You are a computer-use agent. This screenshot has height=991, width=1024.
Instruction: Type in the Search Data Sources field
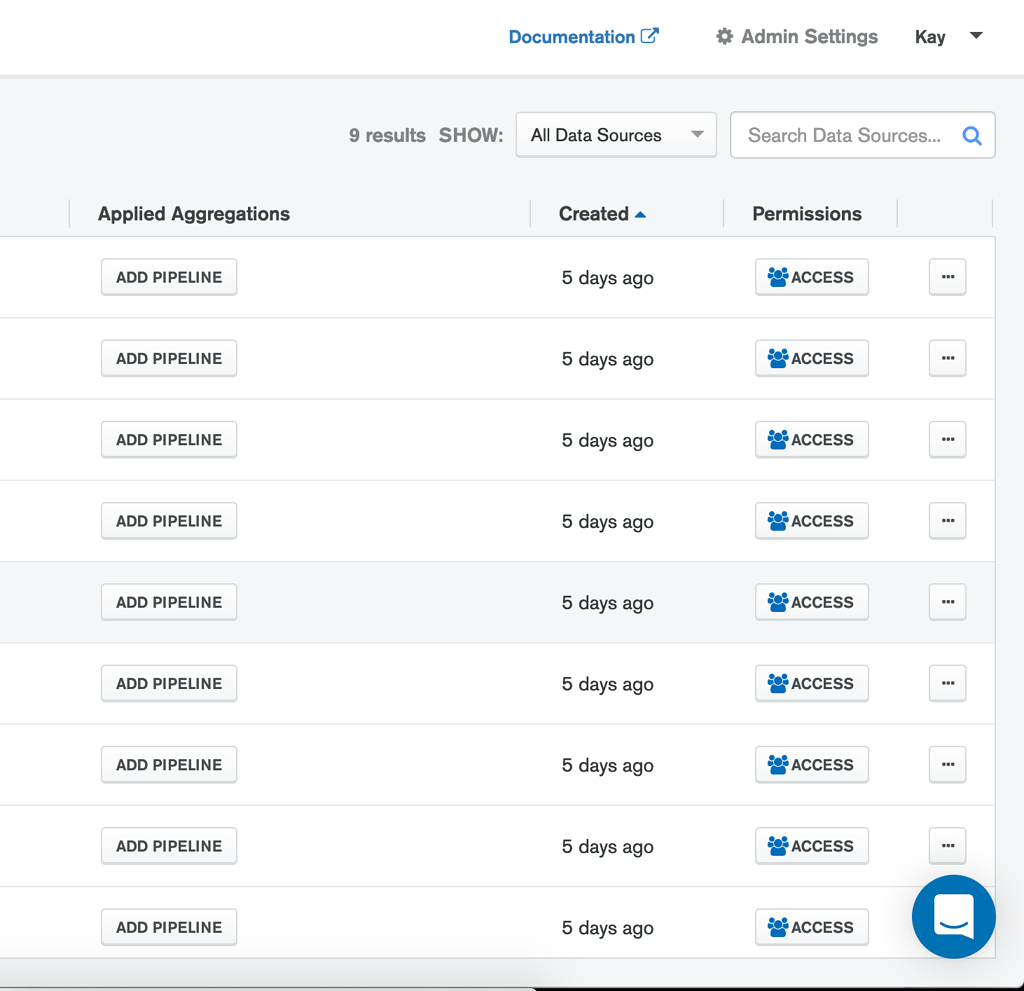coord(843,136)
